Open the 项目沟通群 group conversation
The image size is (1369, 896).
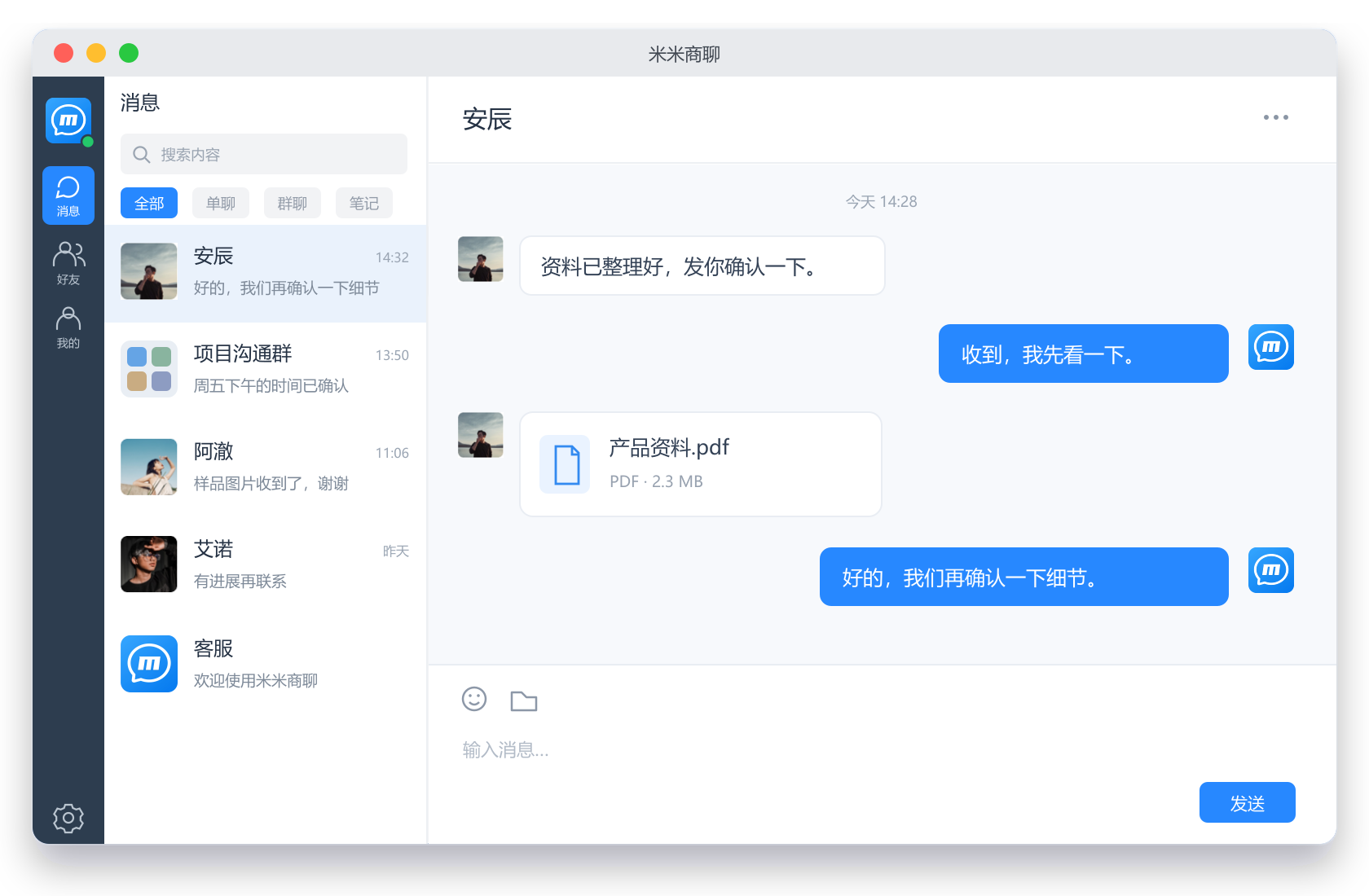coord(266,371)
